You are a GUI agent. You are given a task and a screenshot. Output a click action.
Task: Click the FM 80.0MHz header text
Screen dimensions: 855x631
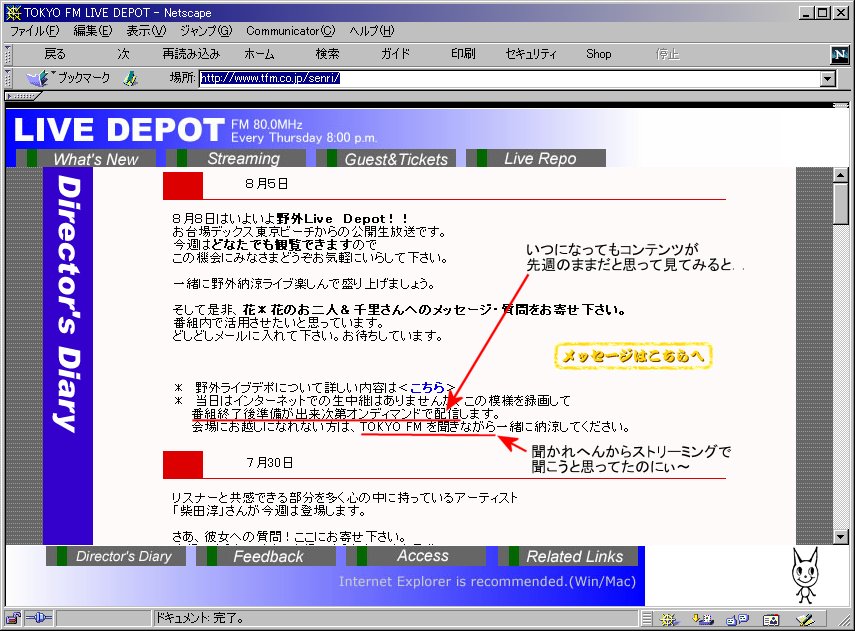tap(267, 124)
